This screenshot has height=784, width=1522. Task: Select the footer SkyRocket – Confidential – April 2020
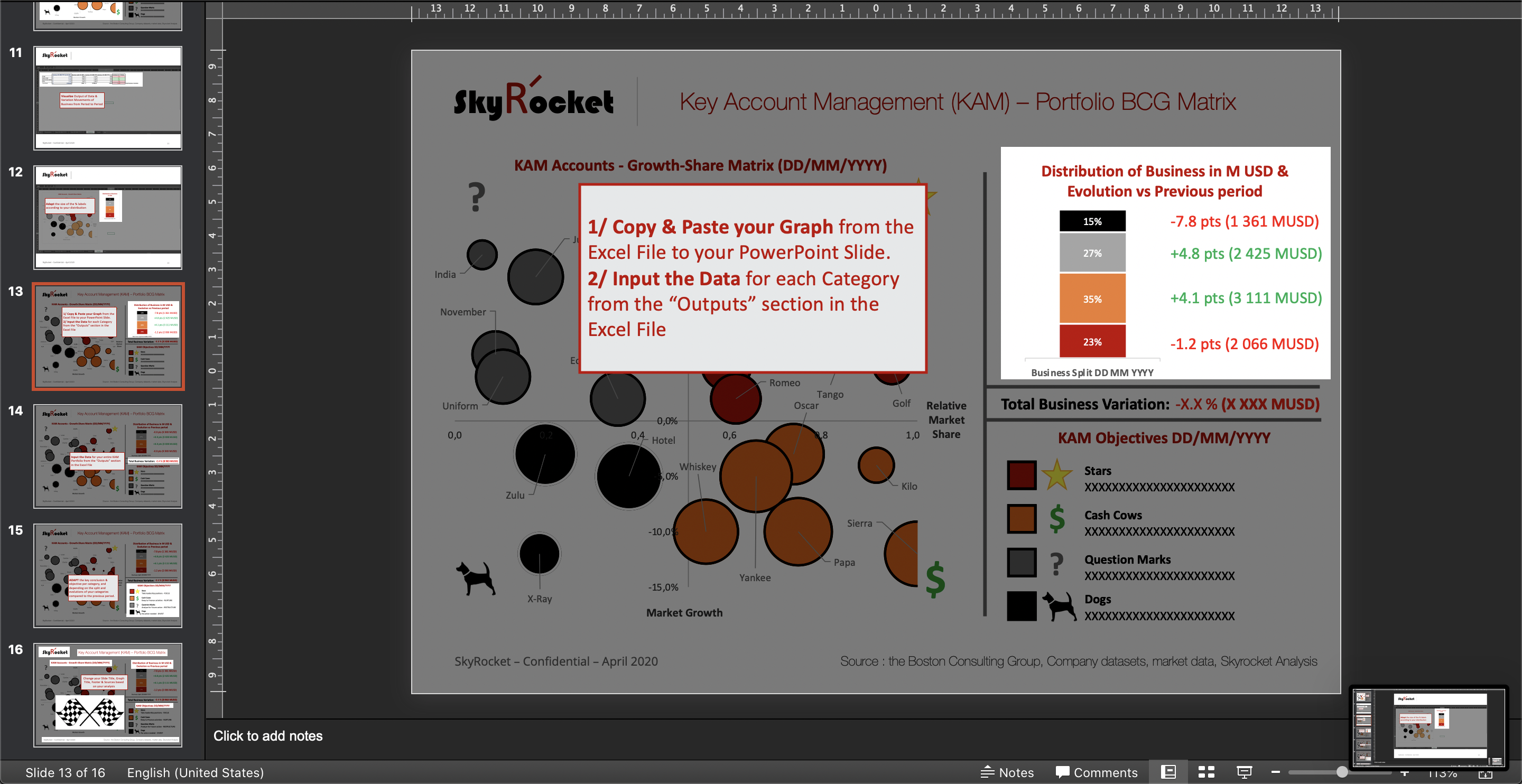[556, 661]
